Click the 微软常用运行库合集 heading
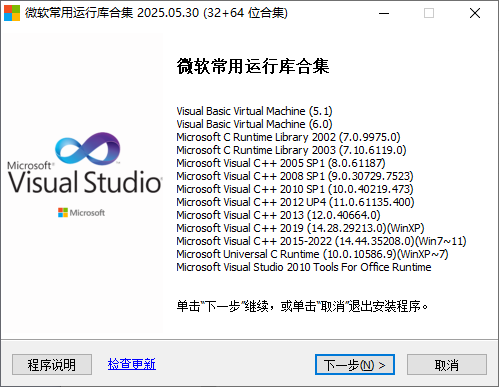Screen dimensions: 499x387 click(253, 66)
